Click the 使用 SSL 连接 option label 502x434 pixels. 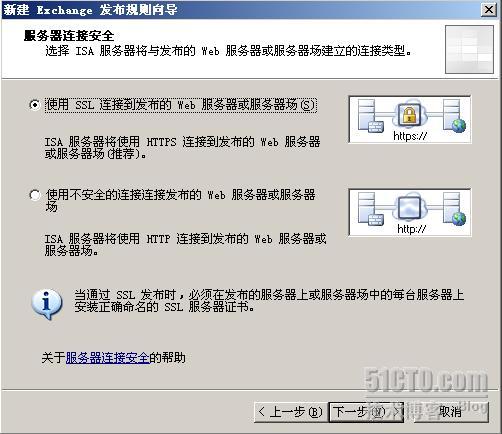coord(180,105)
